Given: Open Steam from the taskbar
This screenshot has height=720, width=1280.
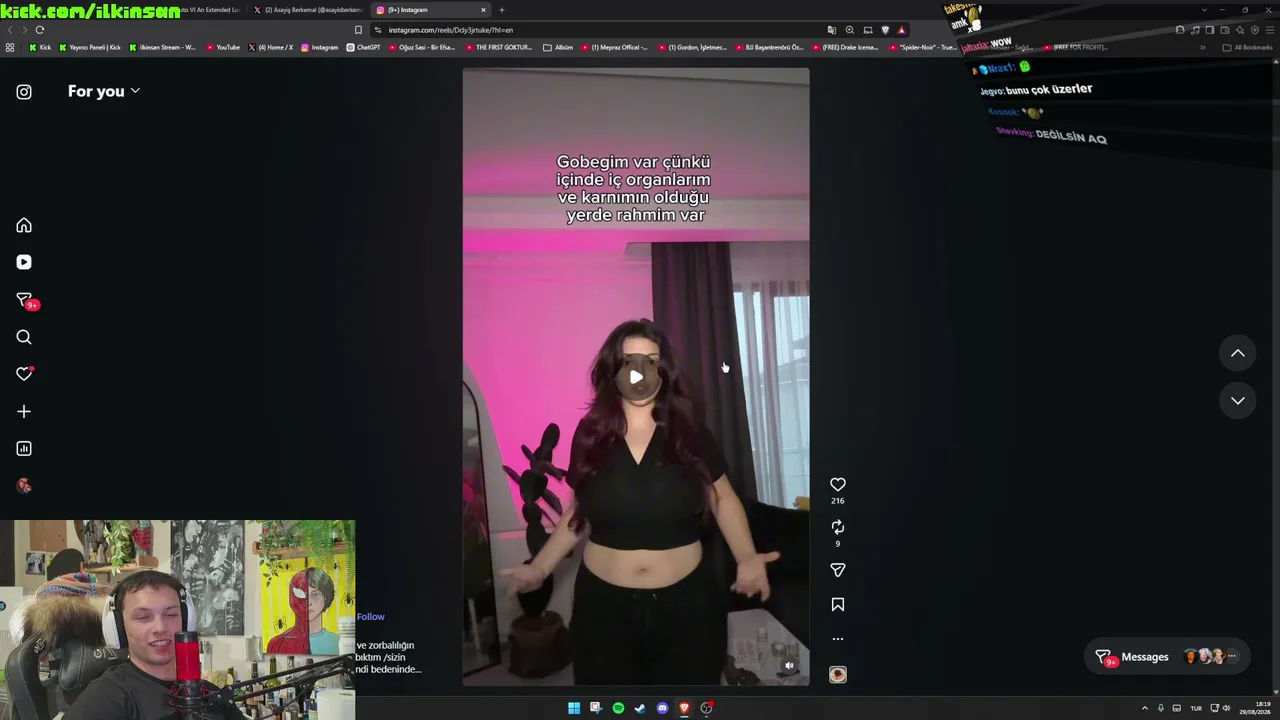Looking at the screenshot, I should 640,708.
